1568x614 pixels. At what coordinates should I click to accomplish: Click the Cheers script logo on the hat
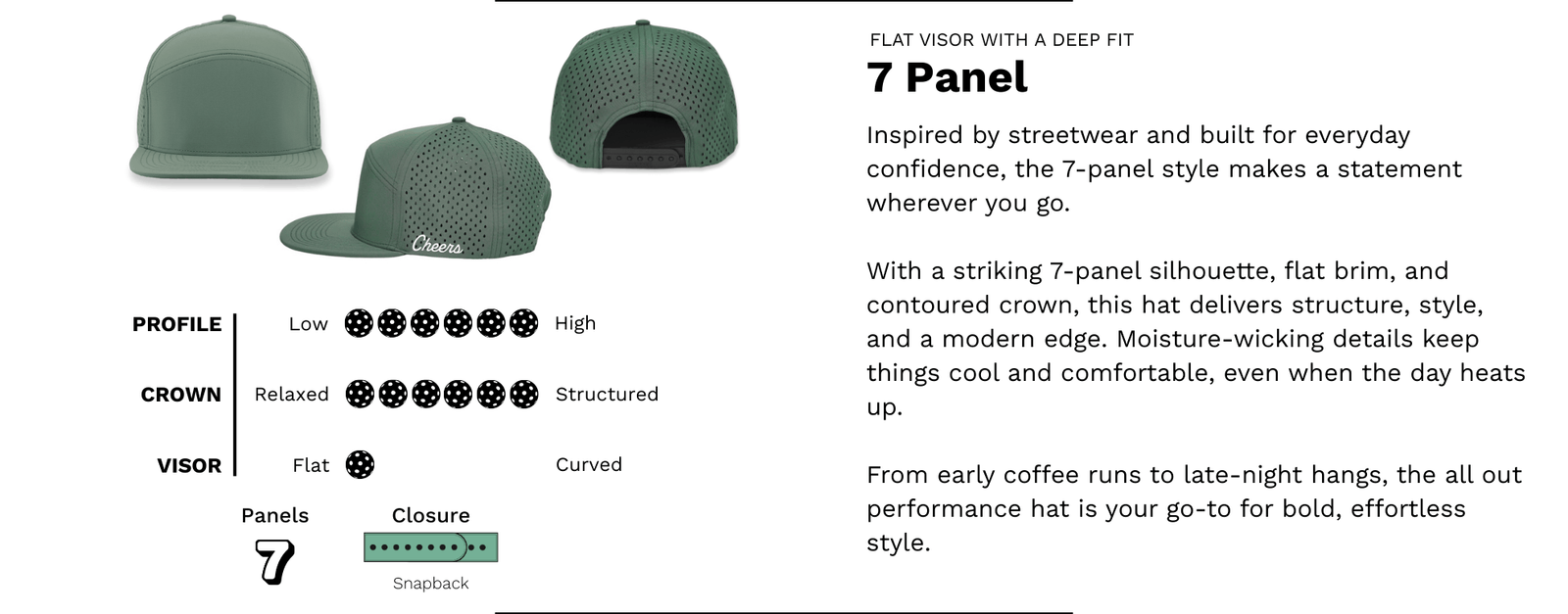(436, 244)
